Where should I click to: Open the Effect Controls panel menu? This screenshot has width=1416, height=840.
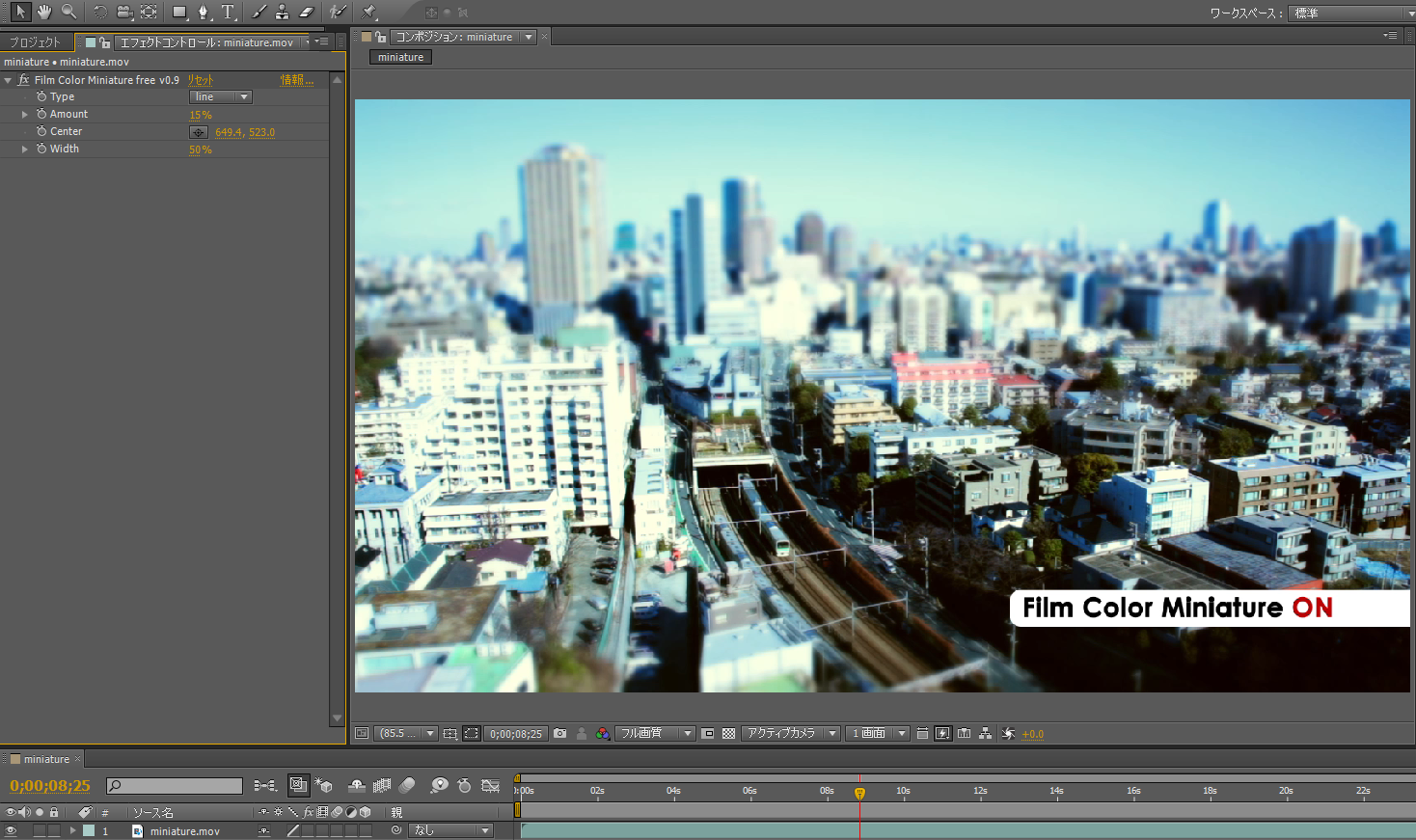click(322, 42)
